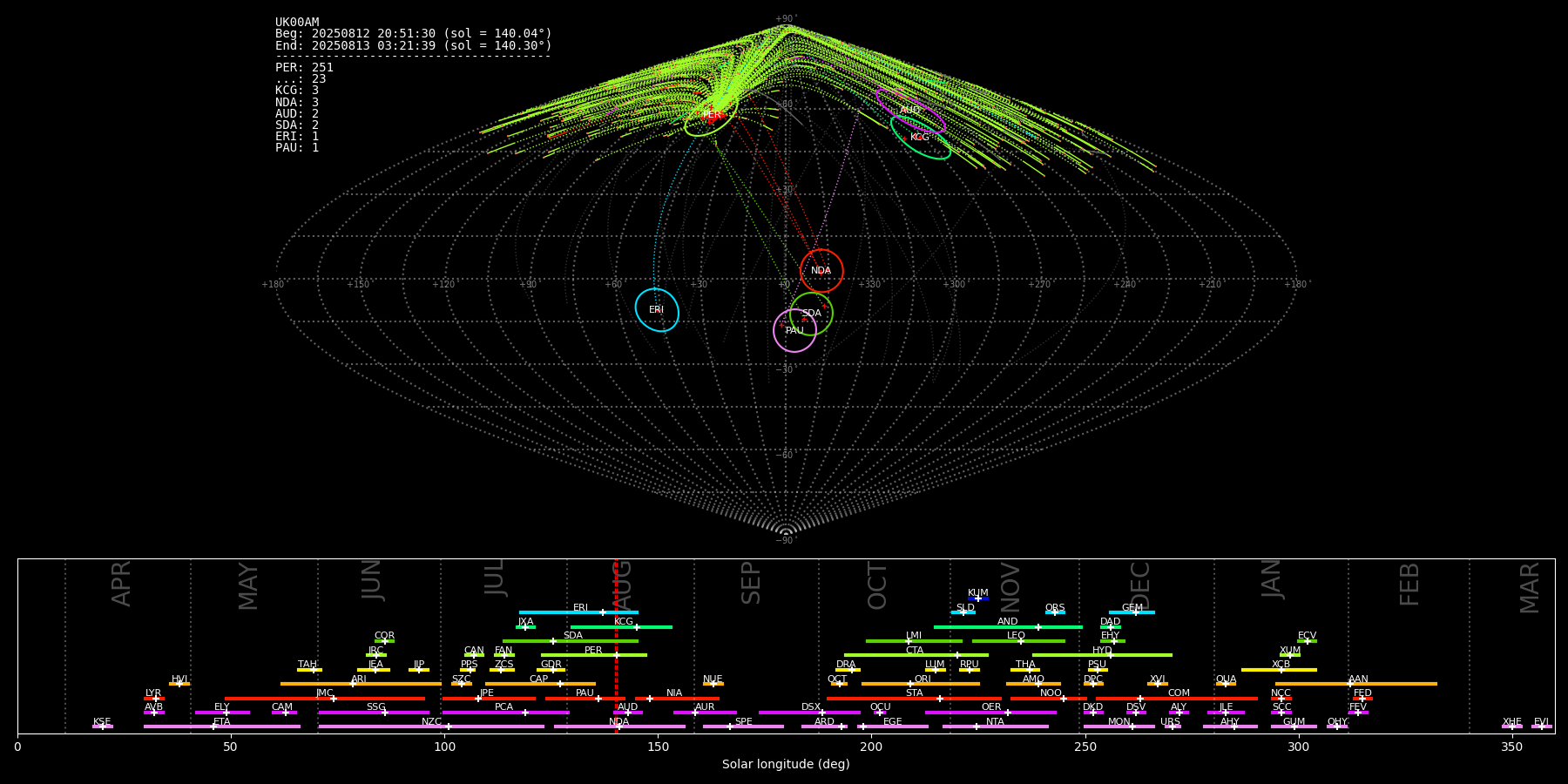Click the +330 longitude label on sky map
1568x784 pixels.
tap(869, 284)
